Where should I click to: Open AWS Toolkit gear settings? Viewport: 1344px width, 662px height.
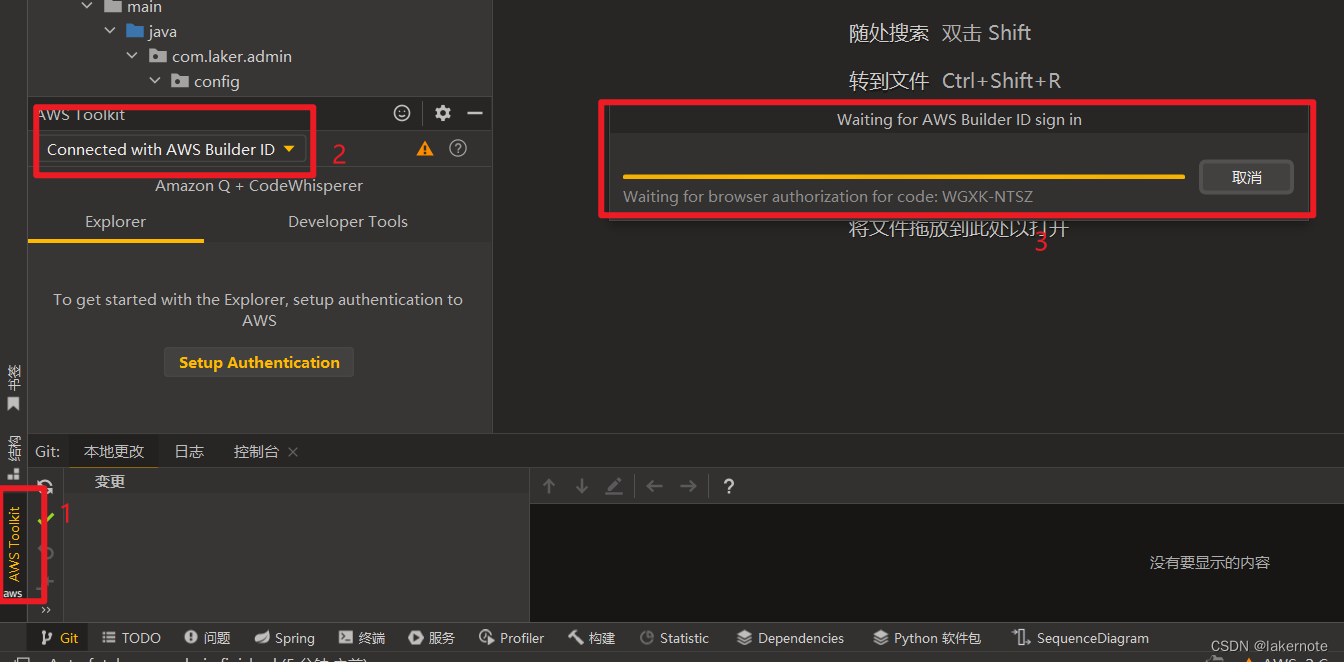(443, 114)
